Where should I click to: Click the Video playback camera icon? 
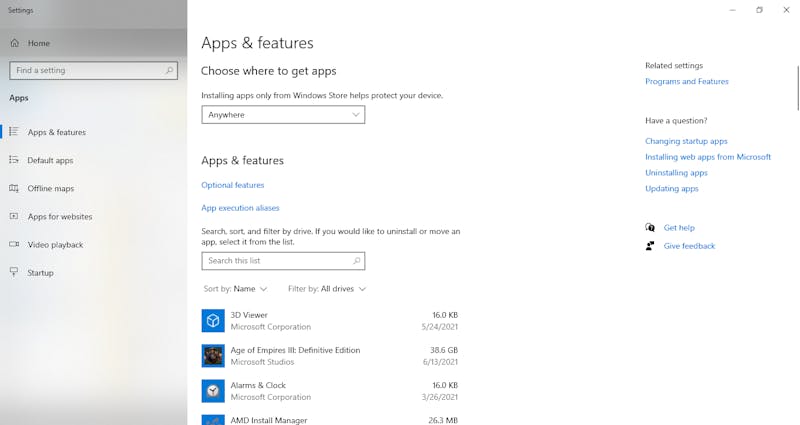pos(14,244)
